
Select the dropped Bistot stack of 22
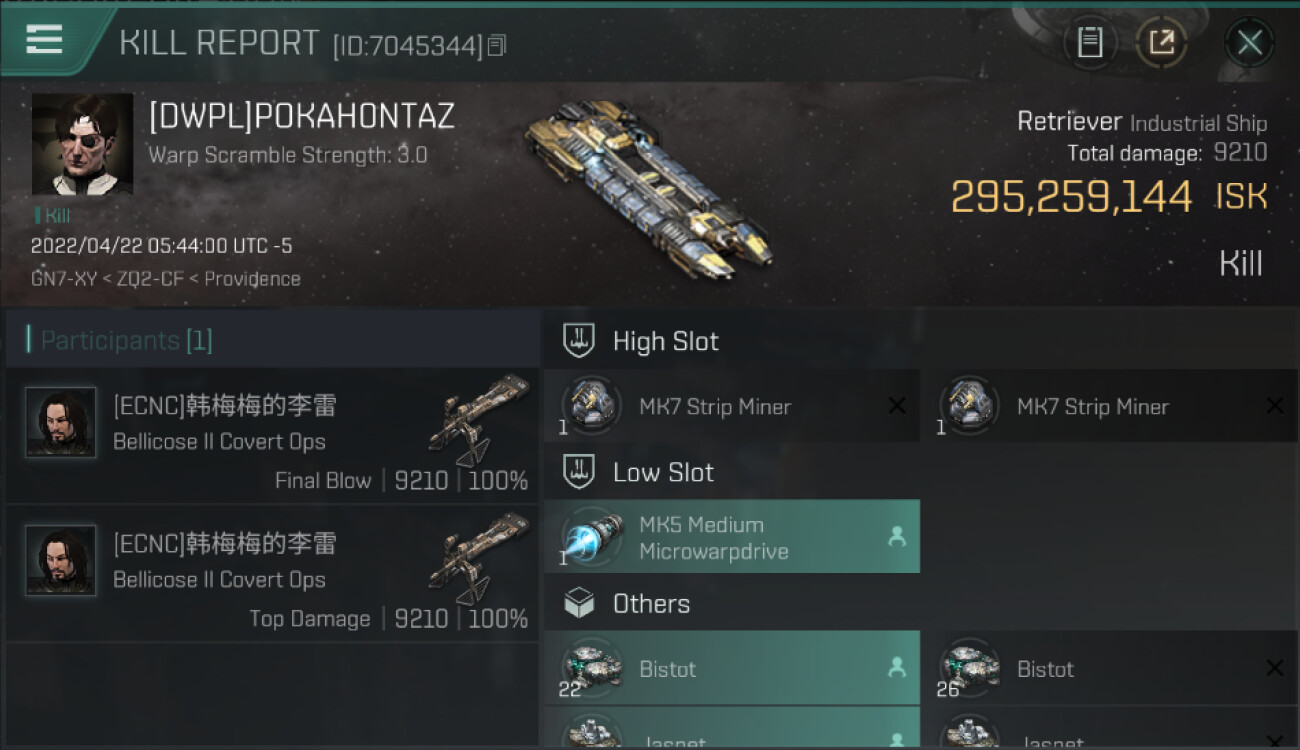731,668
